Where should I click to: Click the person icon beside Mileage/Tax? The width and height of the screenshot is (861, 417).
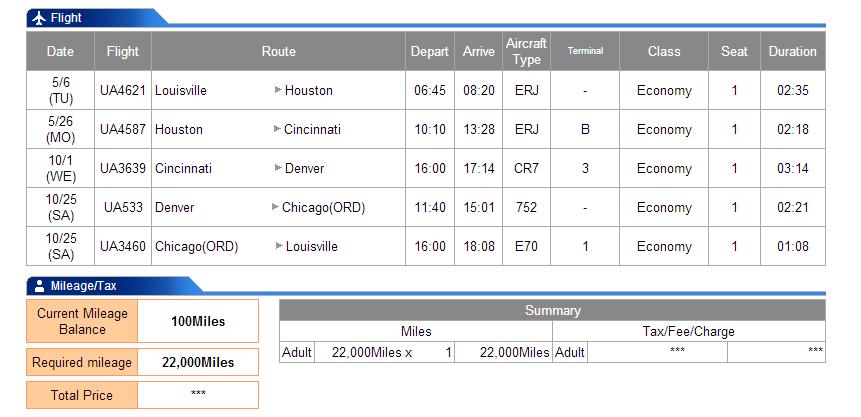39,286
